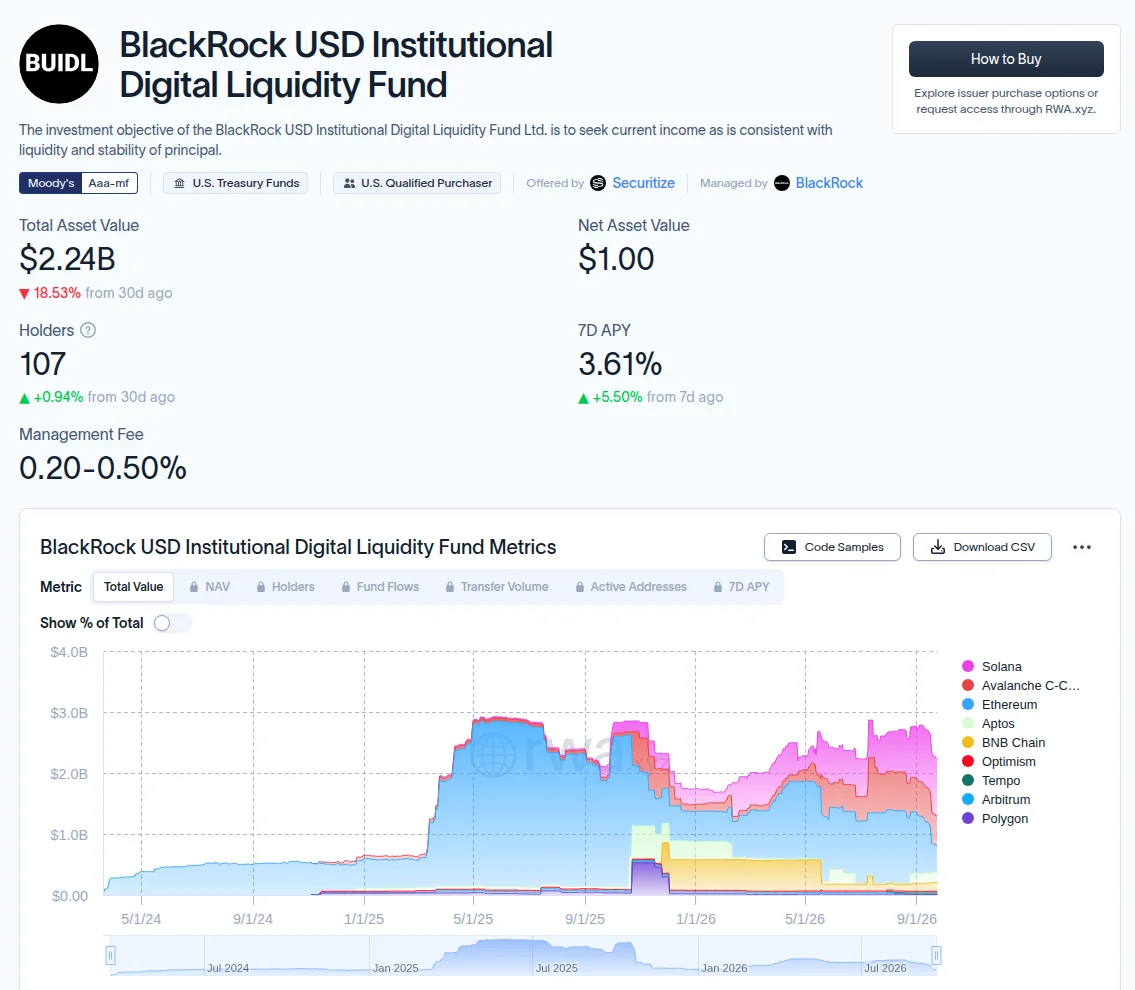Click the $1.00 Net Asset Value figure
Image resolution: width=1135 pixels, height=990 pixels.
[616, 259]
